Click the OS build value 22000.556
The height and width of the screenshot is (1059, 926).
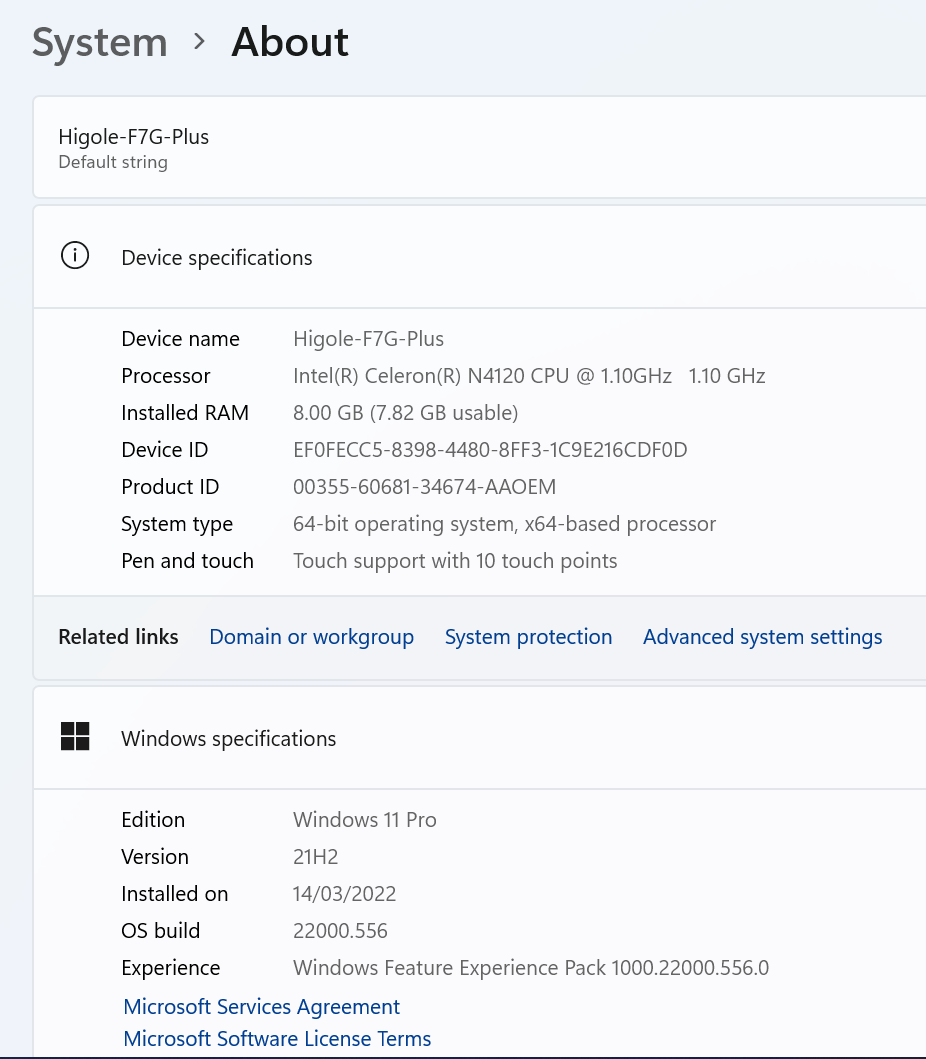click(340, 931)
